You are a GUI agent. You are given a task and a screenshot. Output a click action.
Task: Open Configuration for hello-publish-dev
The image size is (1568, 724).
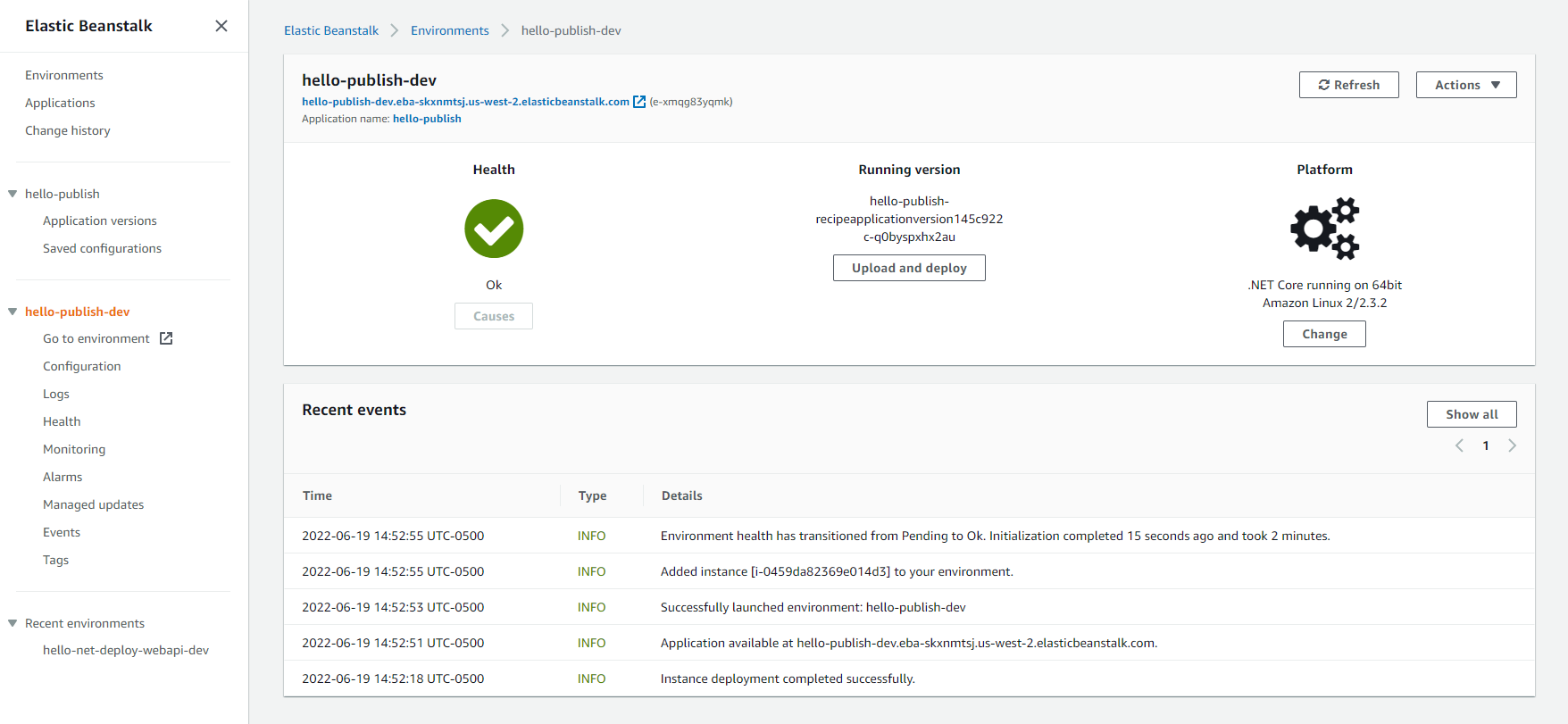[82, 366]
